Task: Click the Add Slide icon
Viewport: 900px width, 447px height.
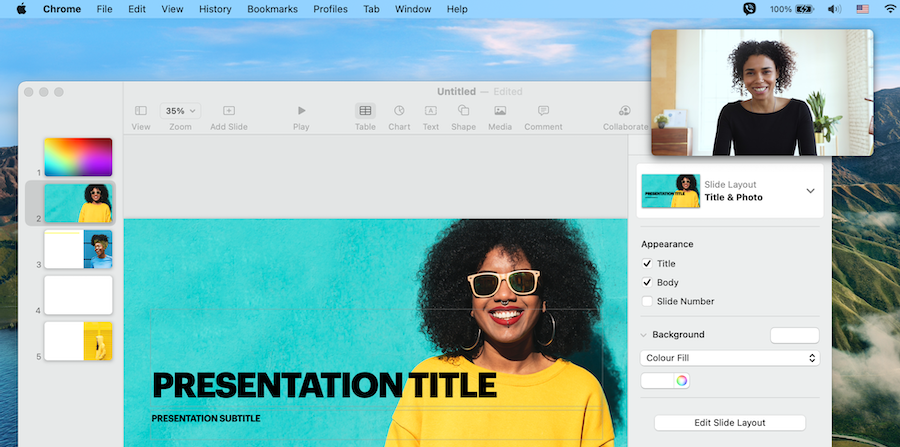Action: point(228,111)
